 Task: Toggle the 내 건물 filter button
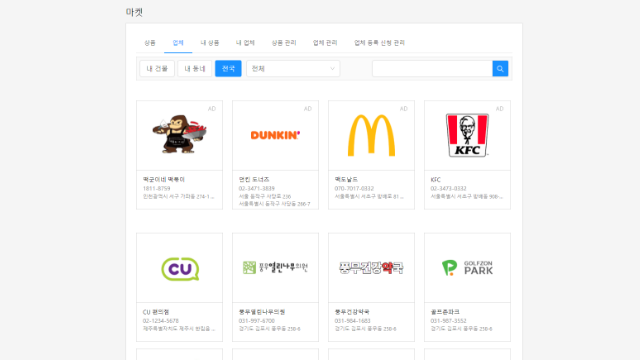tap(157, 69)
